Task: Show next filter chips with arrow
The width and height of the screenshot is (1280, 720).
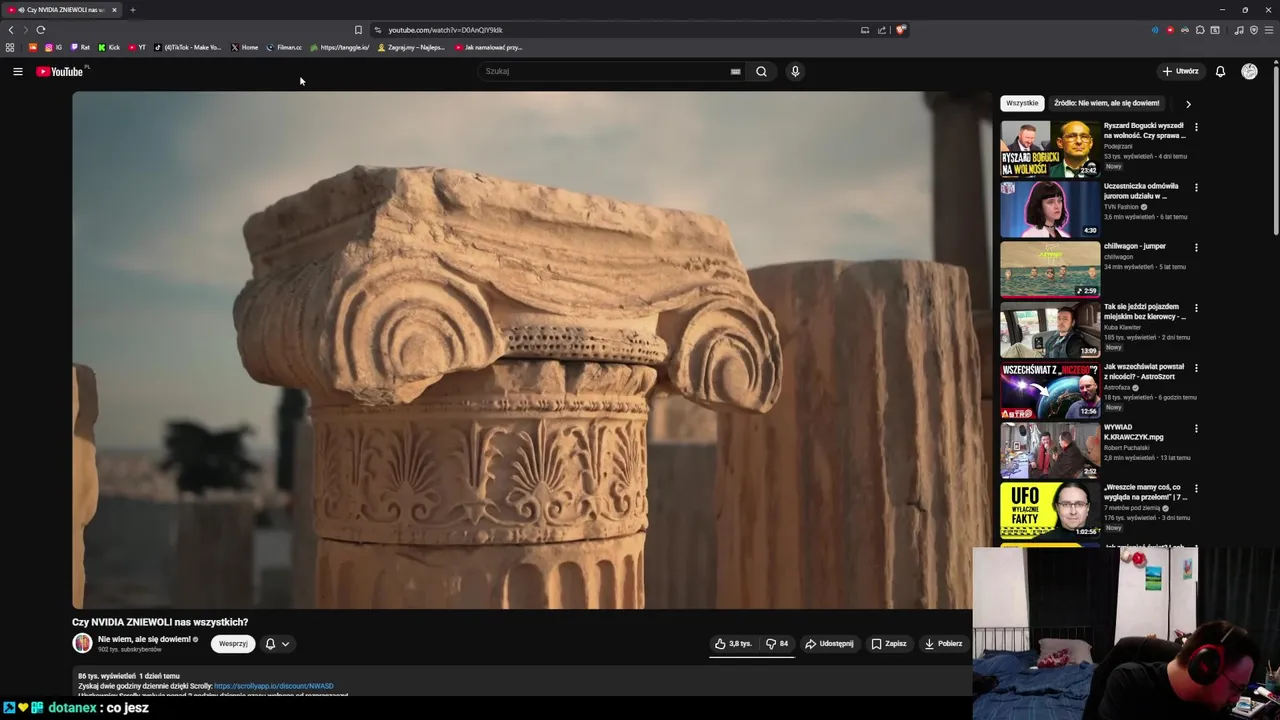Action: 1188,103
